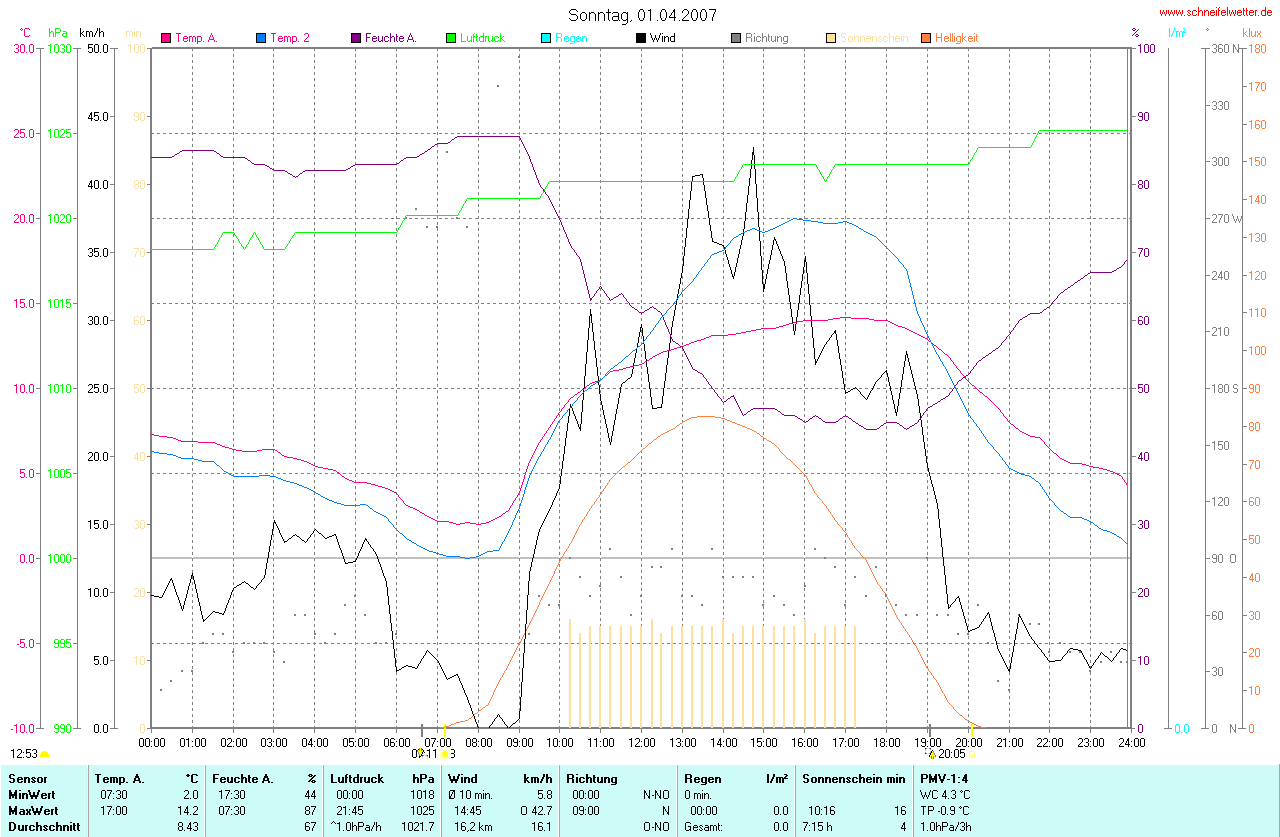Click the Richtung table column header
Image resolution: width=1280 pixels, height=837 pixels.
point(592,778)
